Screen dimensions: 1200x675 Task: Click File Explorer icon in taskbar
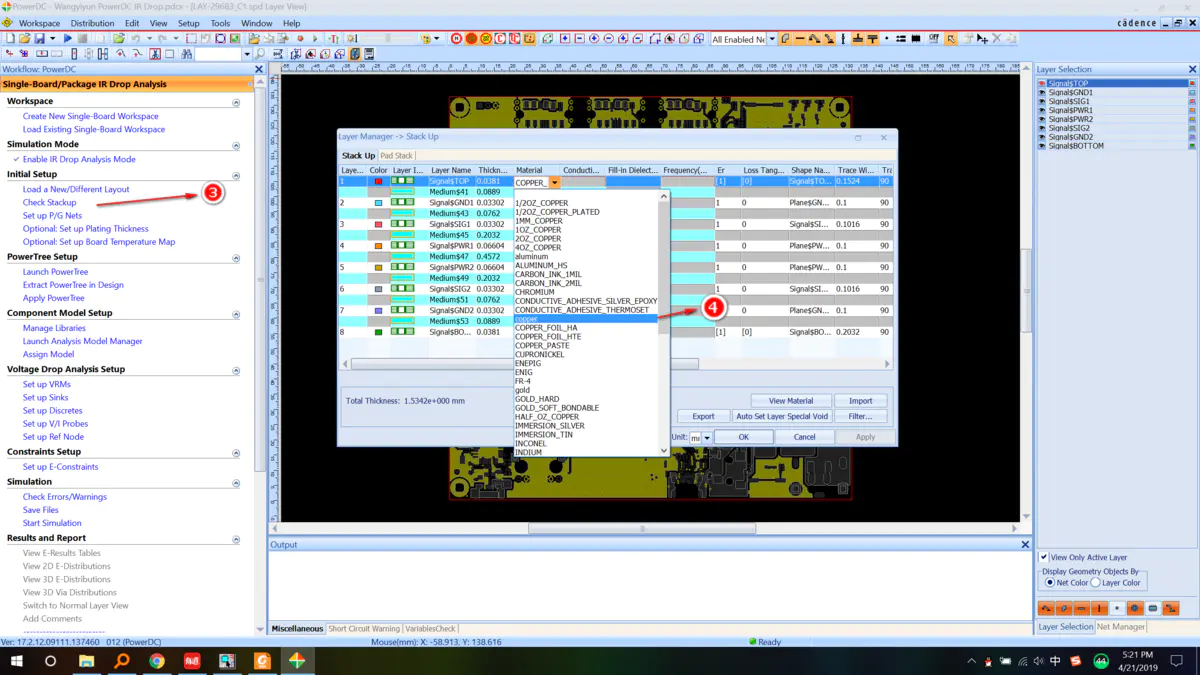(x=86, y=661)
